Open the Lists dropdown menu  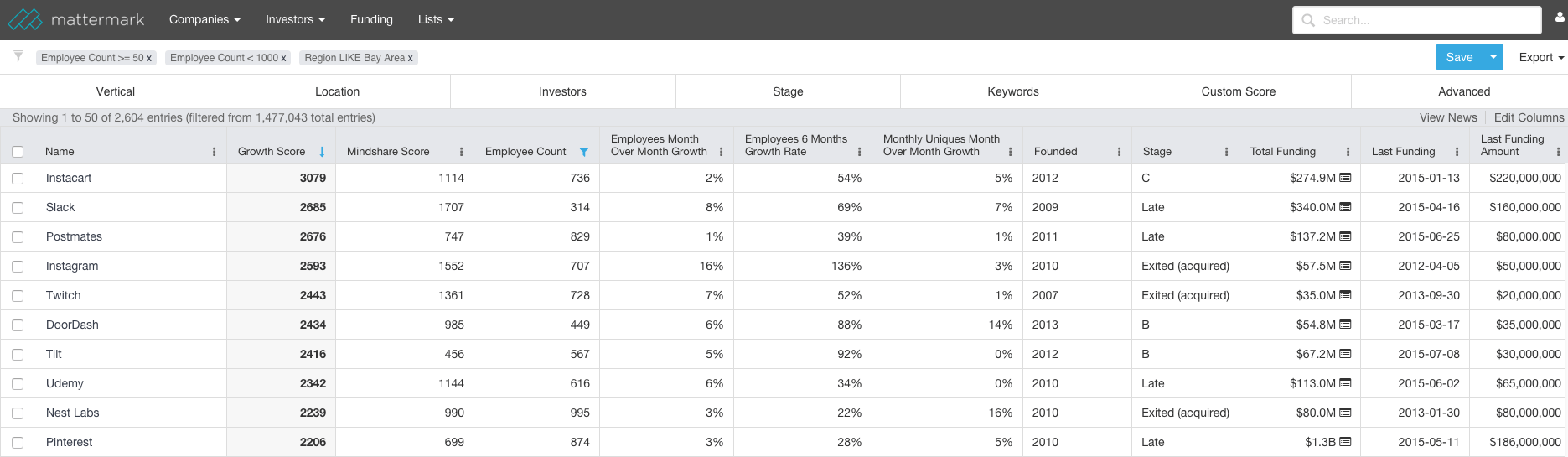pos(436,19)
